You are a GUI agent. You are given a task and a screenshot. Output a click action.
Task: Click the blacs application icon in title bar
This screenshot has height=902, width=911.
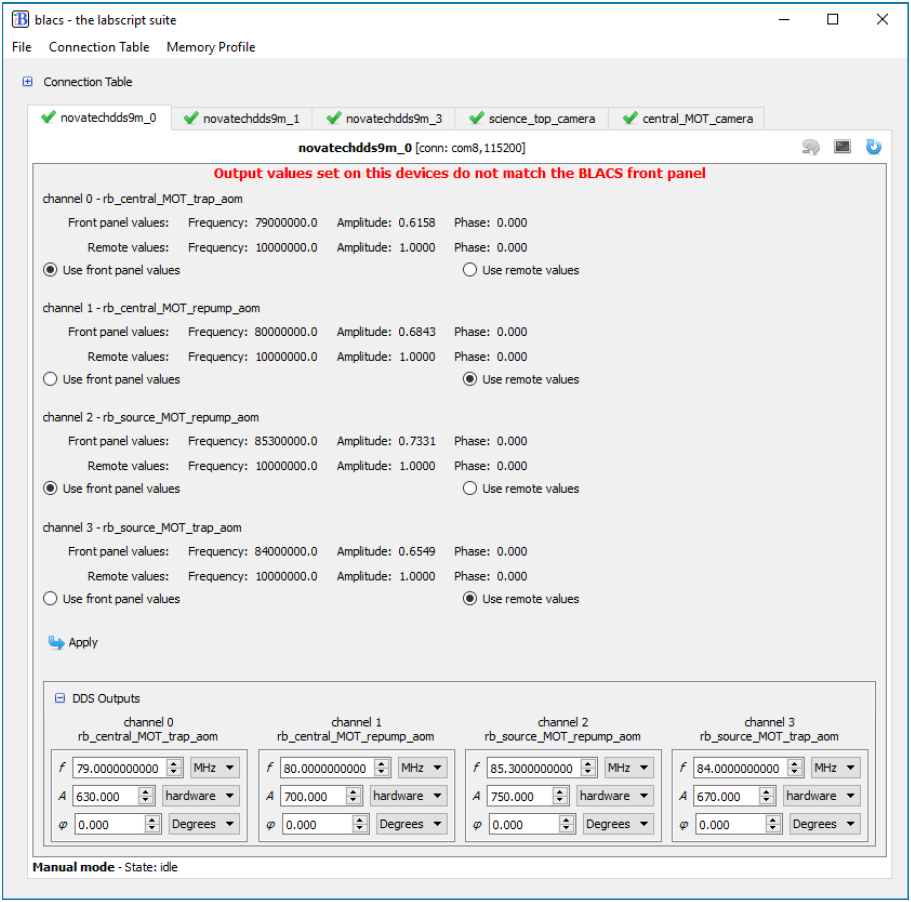pyautogui.click(x=20, y=19)
